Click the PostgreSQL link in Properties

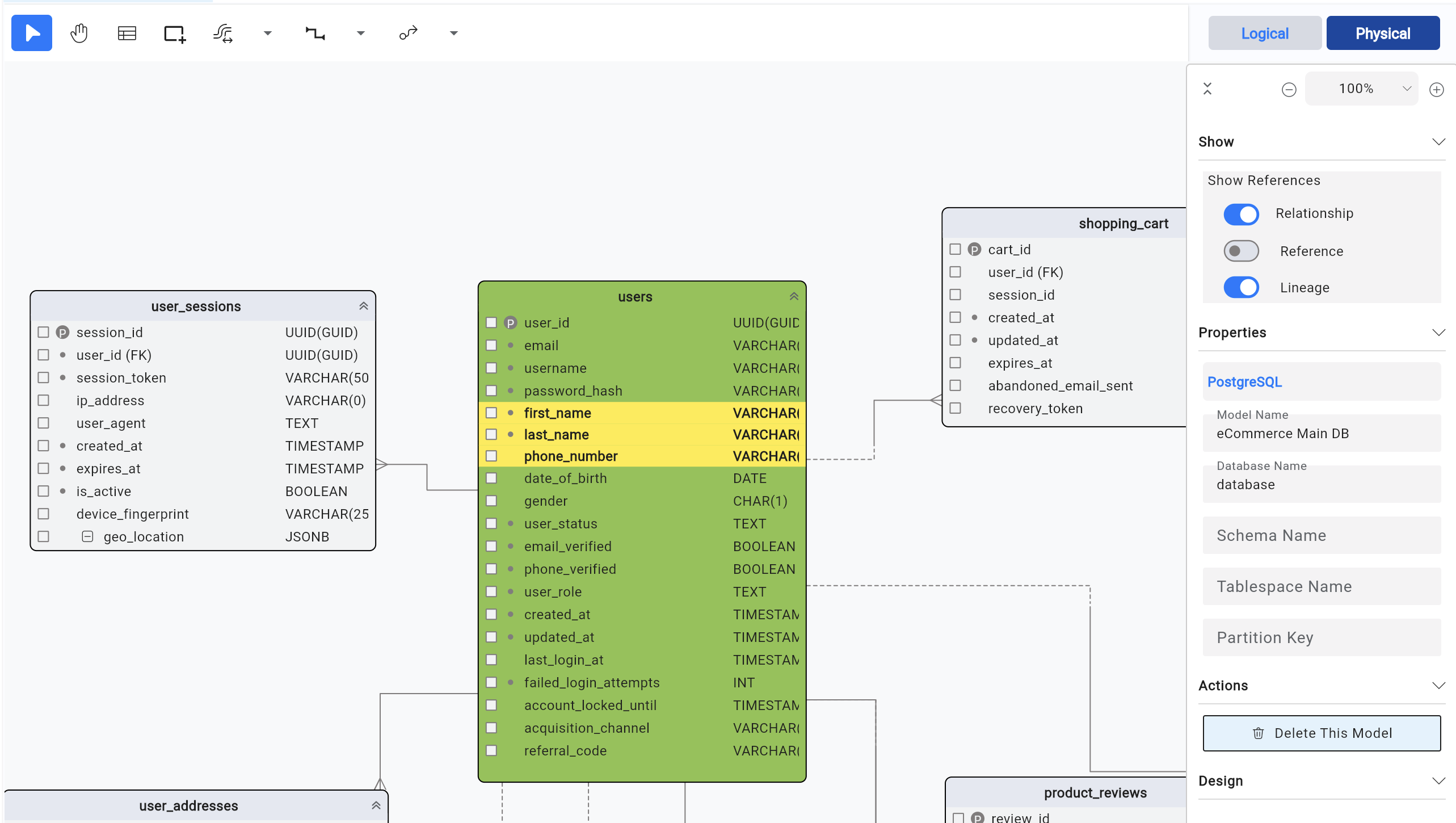click(x=1244, y=381)
